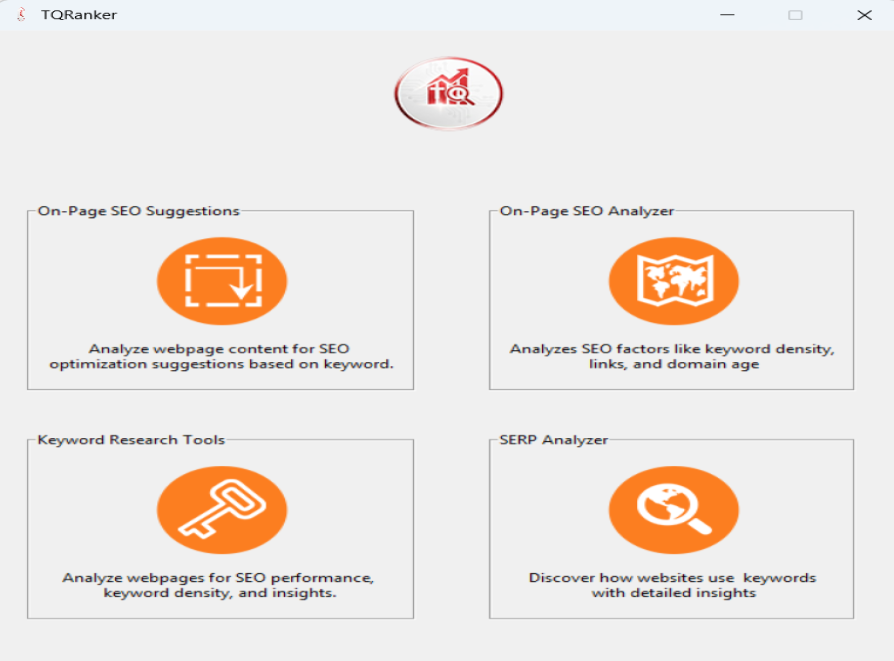Click the "links, and domain age" text line

(x=674, y=364)
